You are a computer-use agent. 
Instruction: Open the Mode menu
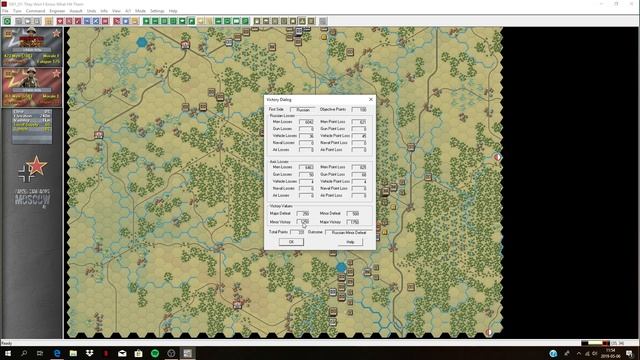tap(140, 11)
